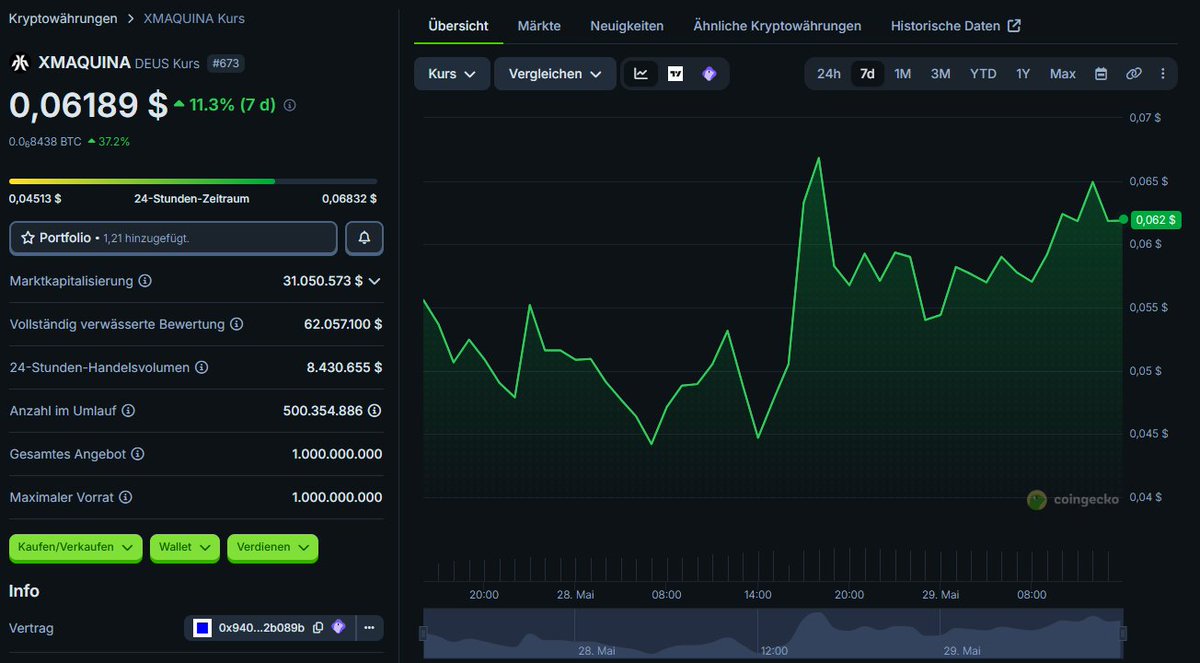This screenshot has width=1200, height=663.
Task: Click the XMAQUINA Kurs breadcrumb text
Action: point(194,18)
